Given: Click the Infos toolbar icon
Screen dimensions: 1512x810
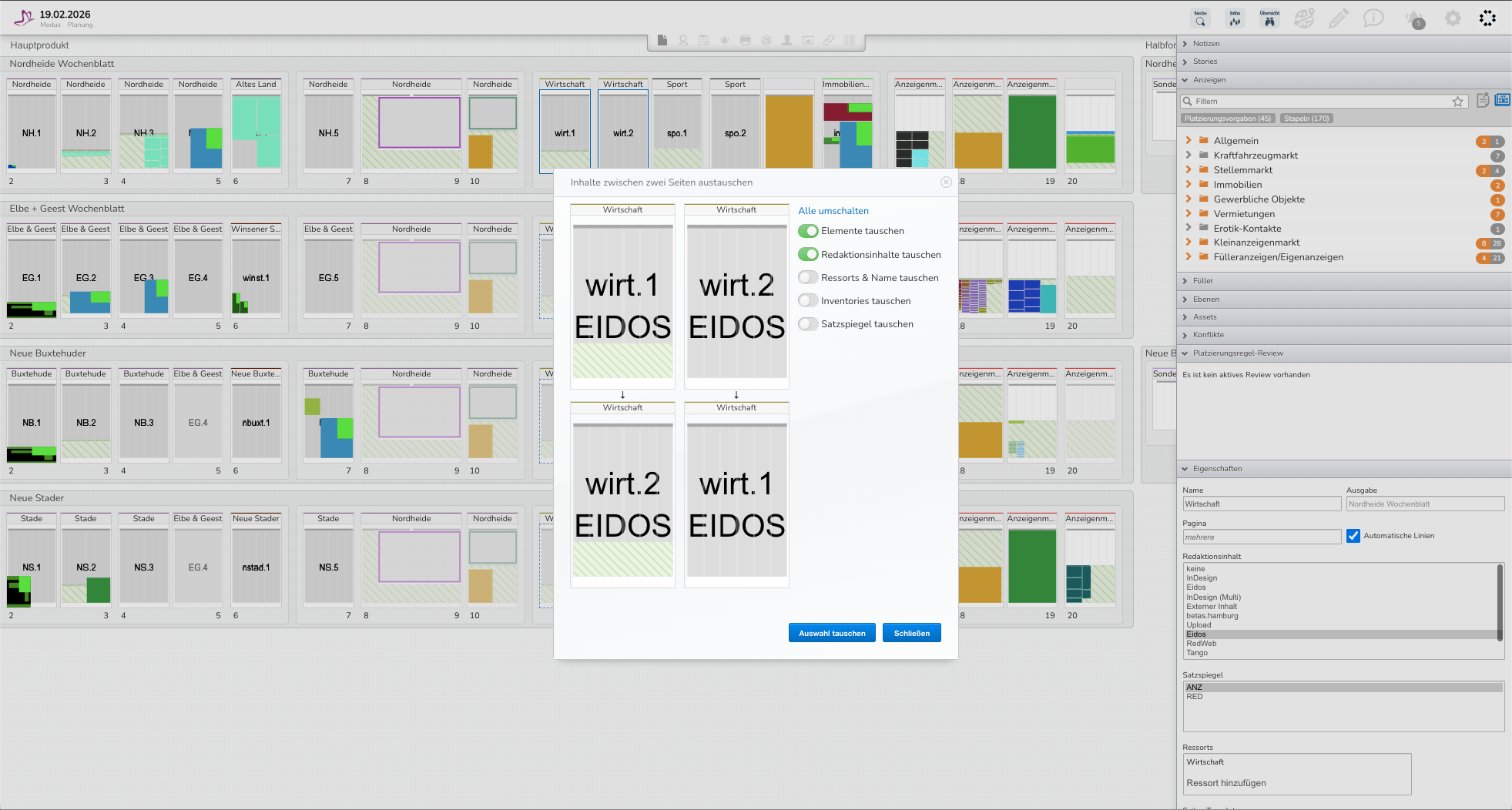Looking at the screenshot, I should 1235,18.
